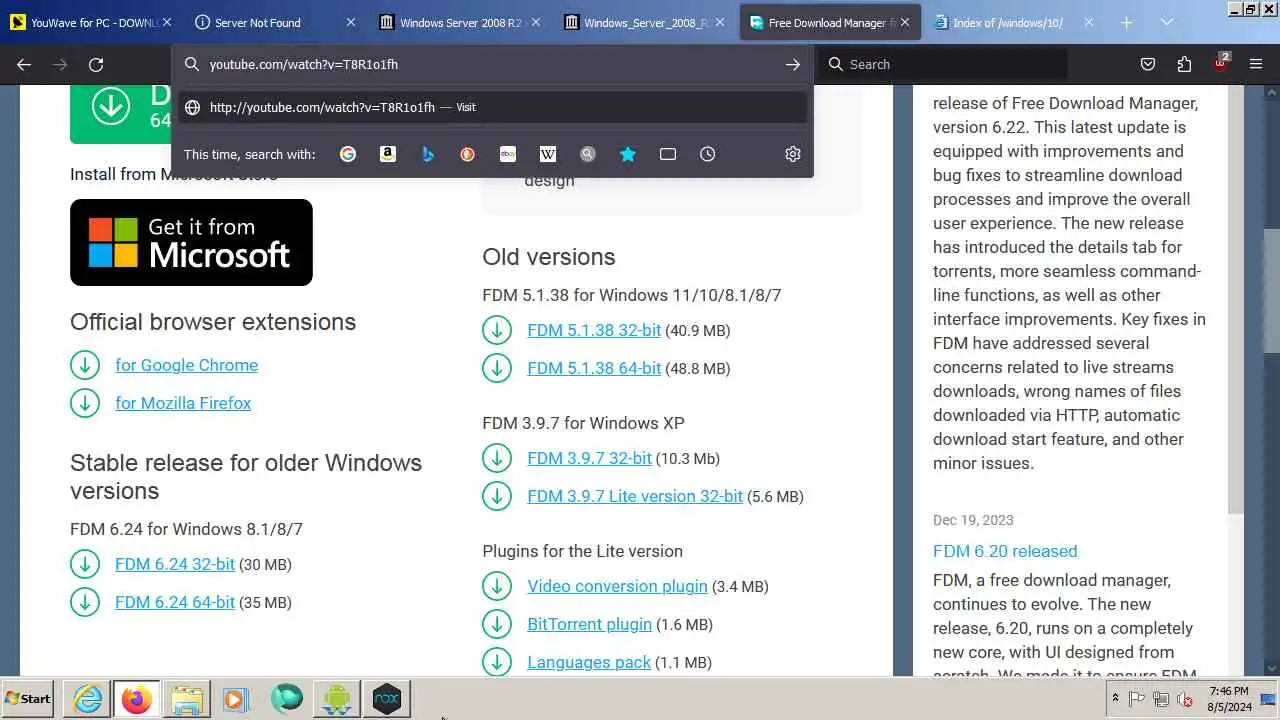1280x720 pixels.
Task: Download FDM 3.9.7 Lite version 32-bit
Action: 635,496
